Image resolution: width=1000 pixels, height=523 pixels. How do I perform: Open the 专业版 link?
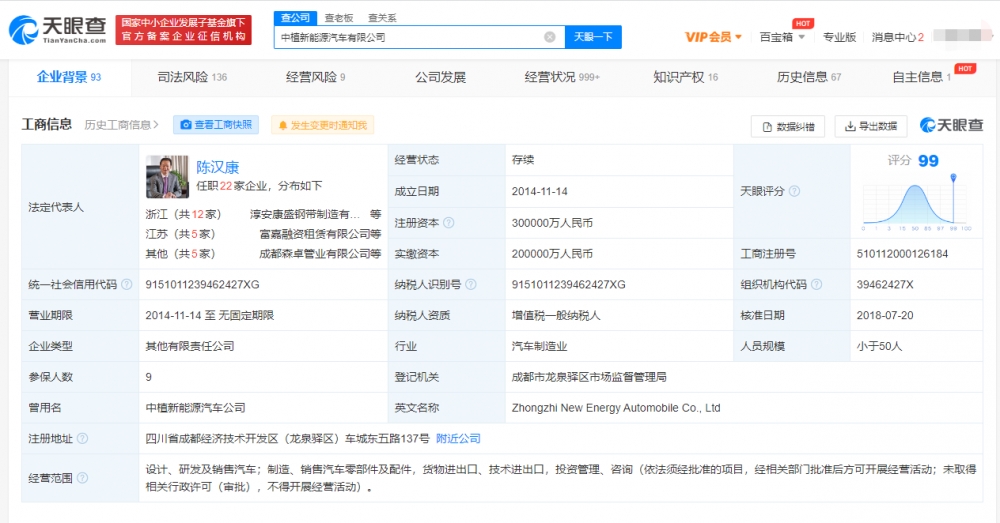click(839, 37)
